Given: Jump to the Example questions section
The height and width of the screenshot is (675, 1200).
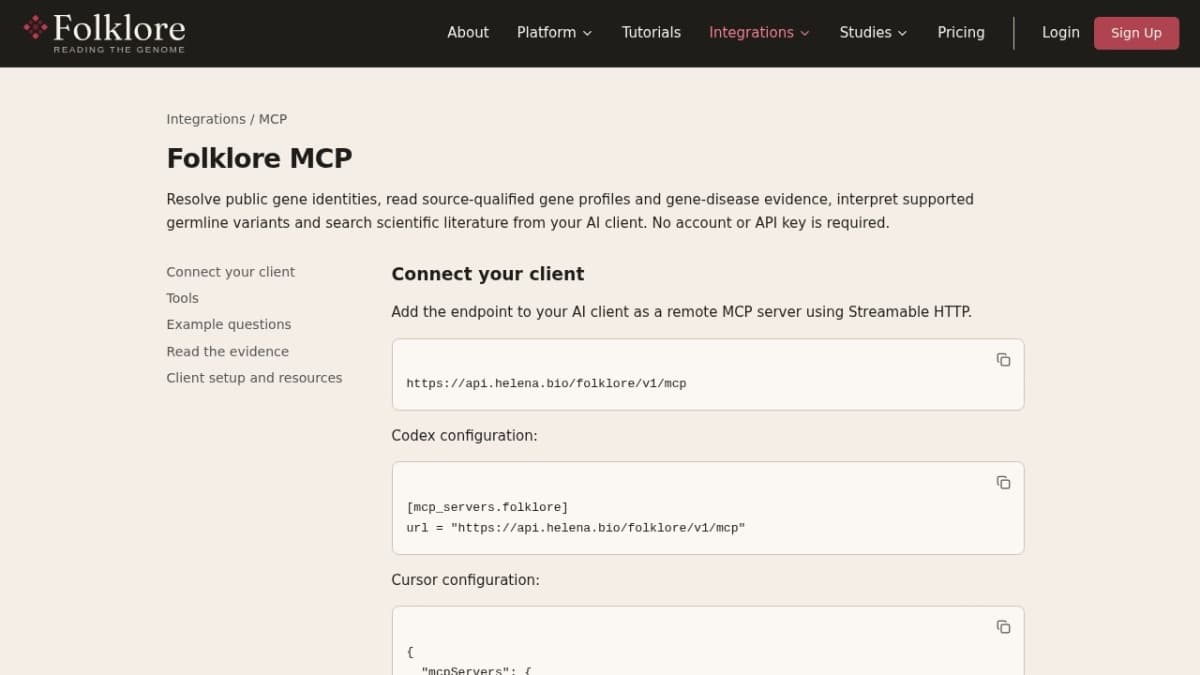Looking at the screenshot, I should pyautogui.click(x=229, y=324).
